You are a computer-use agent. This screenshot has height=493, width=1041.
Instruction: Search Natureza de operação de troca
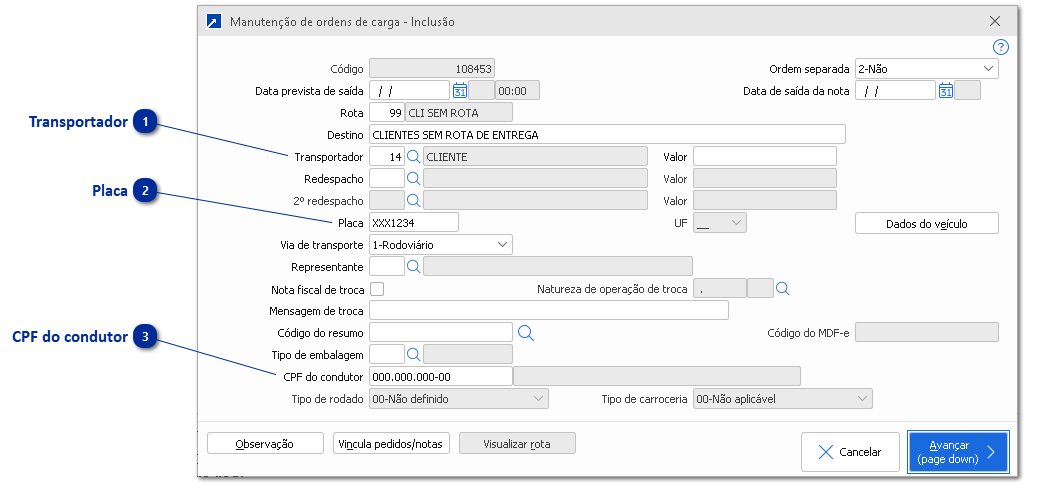pos(783,289)
